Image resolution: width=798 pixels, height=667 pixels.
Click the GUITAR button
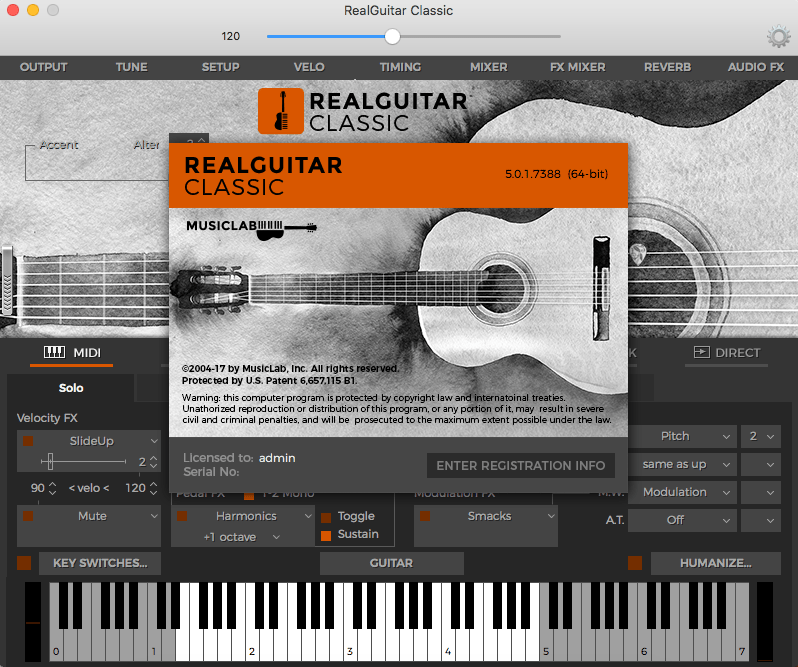(x=391, y=563)
